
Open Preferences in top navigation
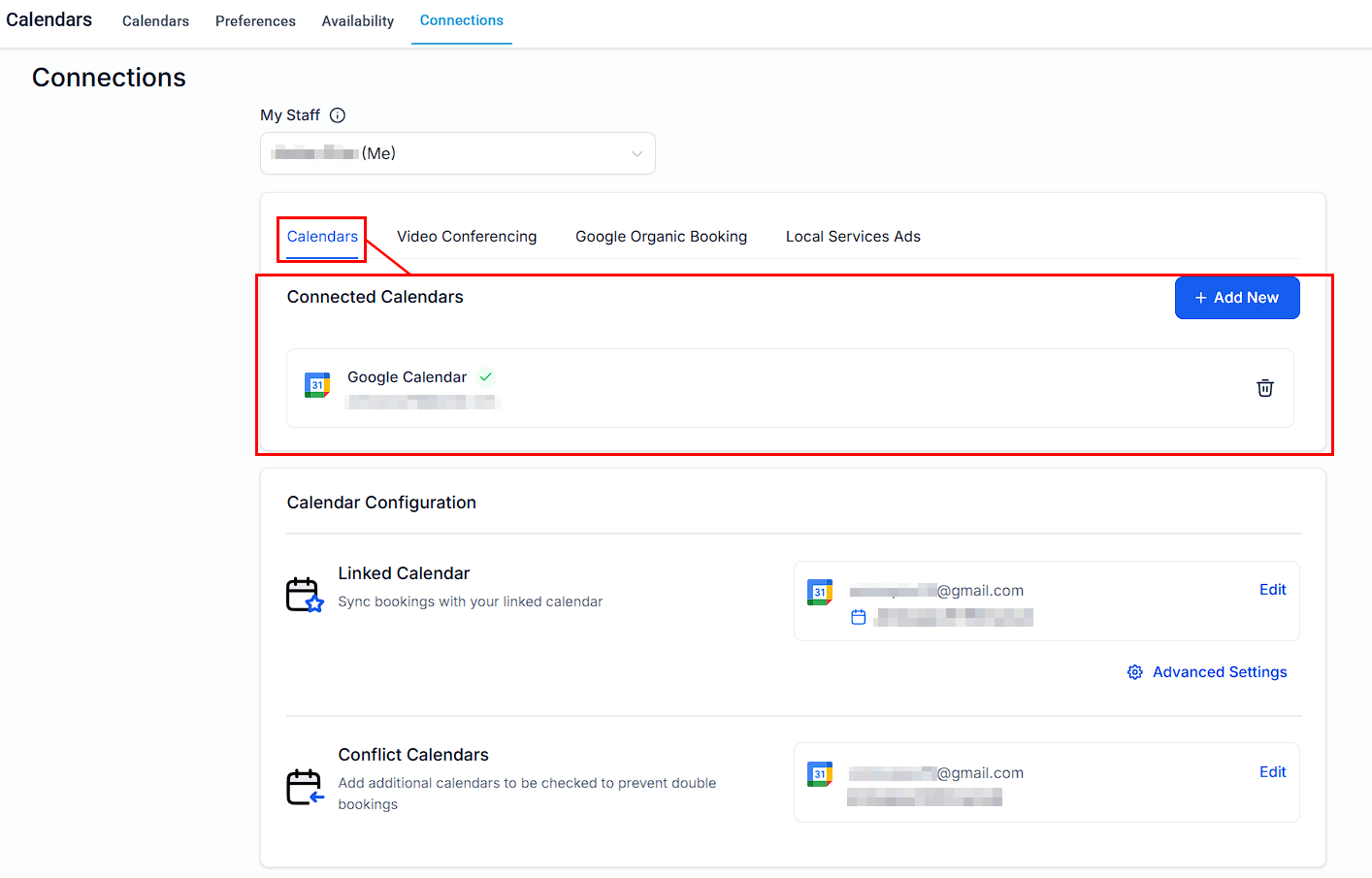tap(255, 21)
